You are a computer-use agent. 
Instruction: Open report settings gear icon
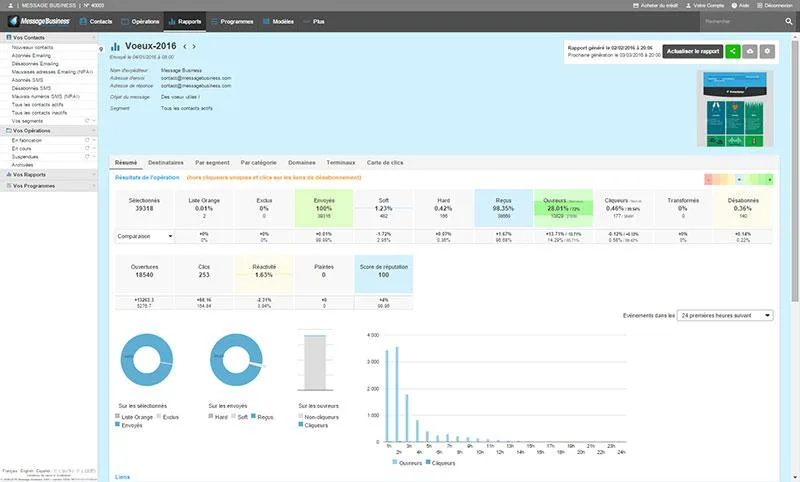pos(767,51)
